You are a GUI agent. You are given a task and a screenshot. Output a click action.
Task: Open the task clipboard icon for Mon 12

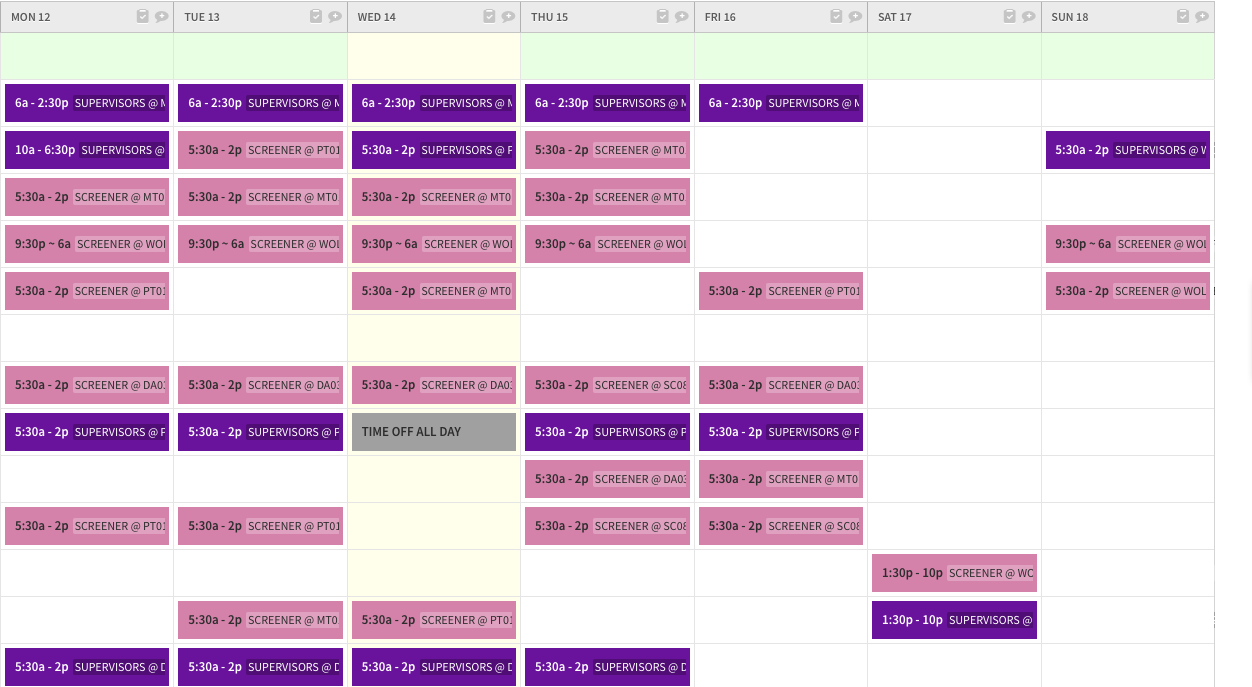click(142, 16)
